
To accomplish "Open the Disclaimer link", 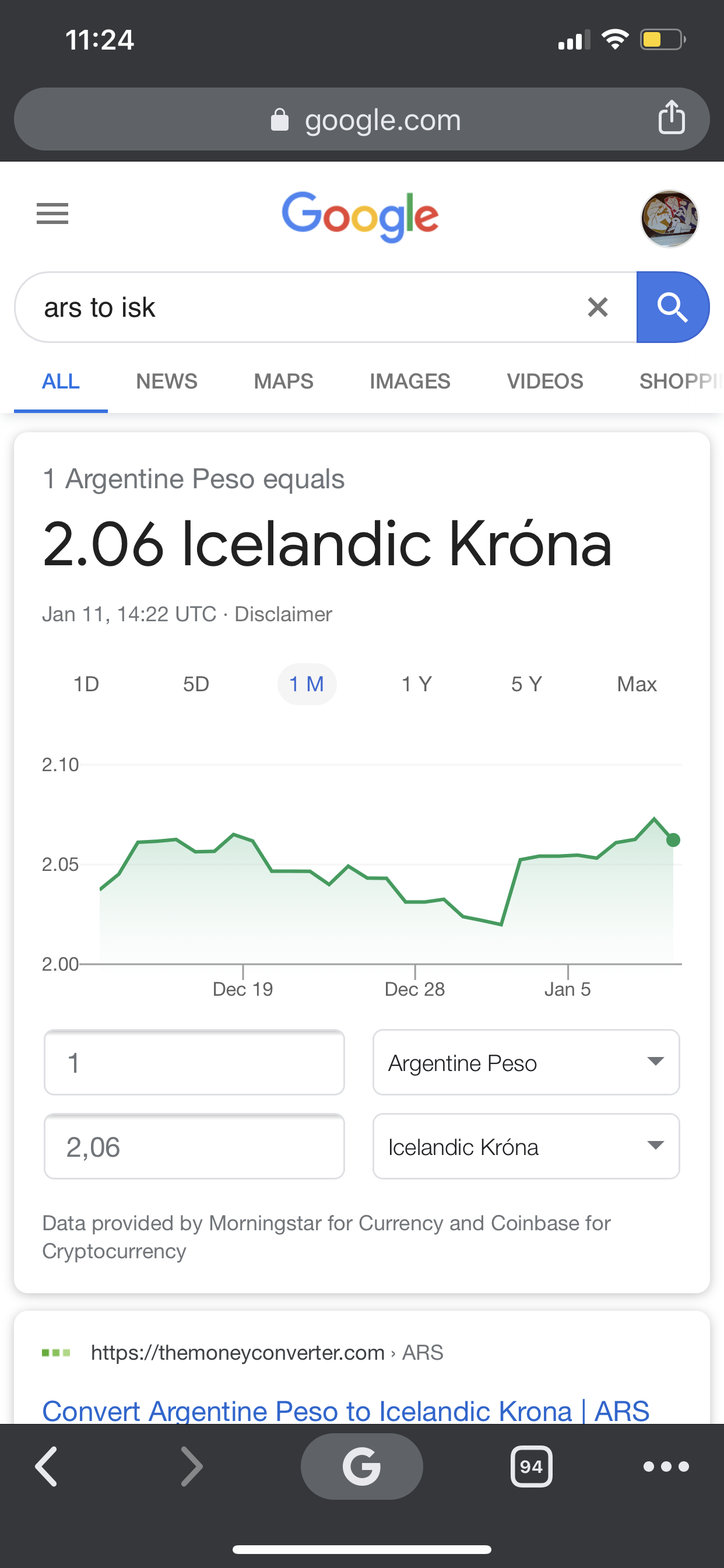I will tap(283, 614).
